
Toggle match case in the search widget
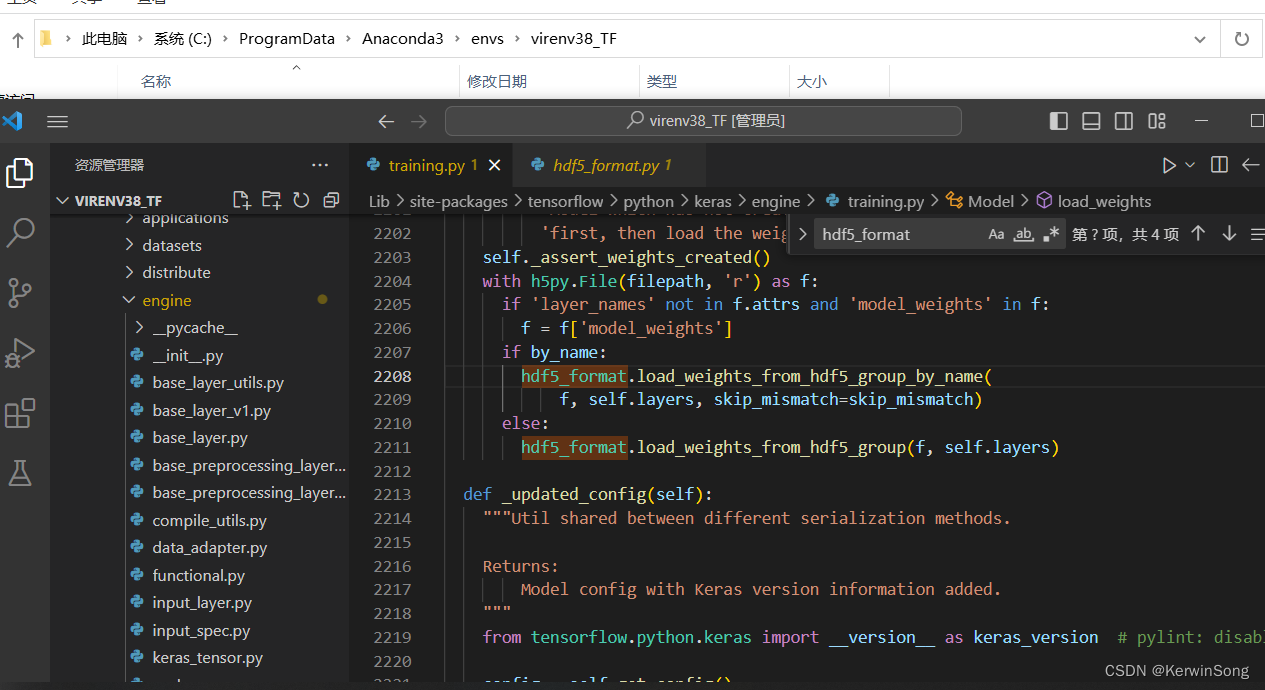click(x=996, y=233)
